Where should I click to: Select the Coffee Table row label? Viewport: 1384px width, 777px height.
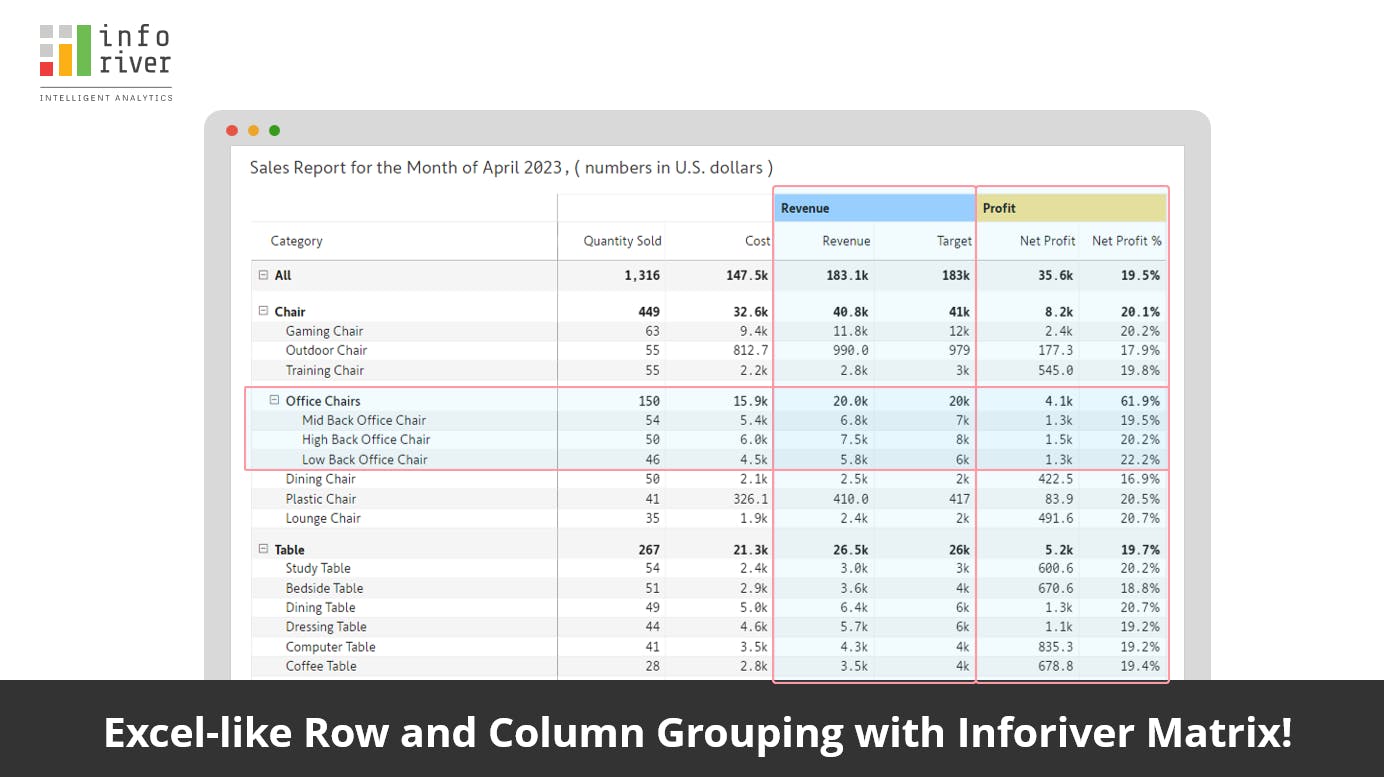pyautogui.click(x=321, y=666)
